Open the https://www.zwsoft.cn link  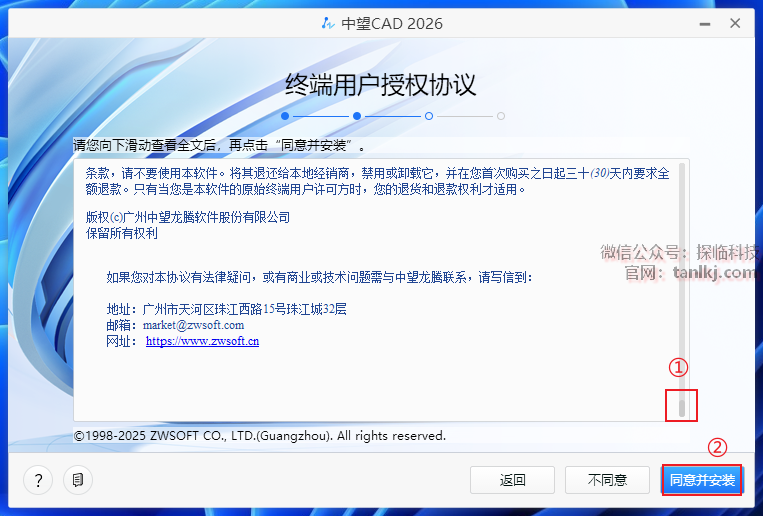pyautogui.click(x=202, y=341)
